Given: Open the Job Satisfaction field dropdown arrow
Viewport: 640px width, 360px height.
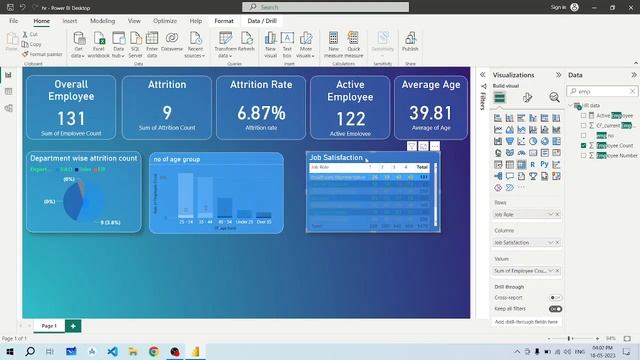Looking at the screenshot, I should pyautogui.click(x=550, y=242).
